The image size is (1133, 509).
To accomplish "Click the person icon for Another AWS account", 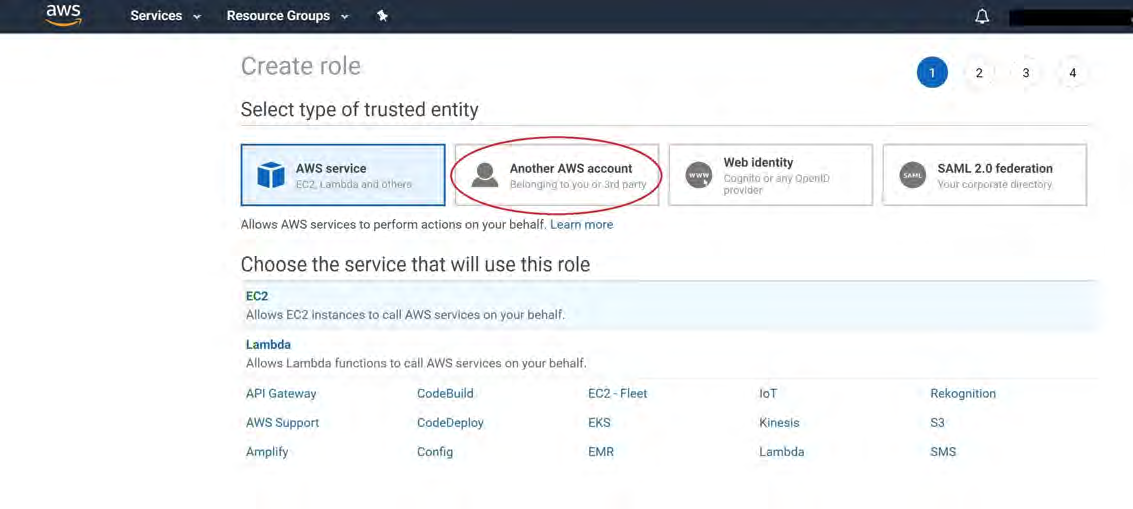I will tap(485, 175).
